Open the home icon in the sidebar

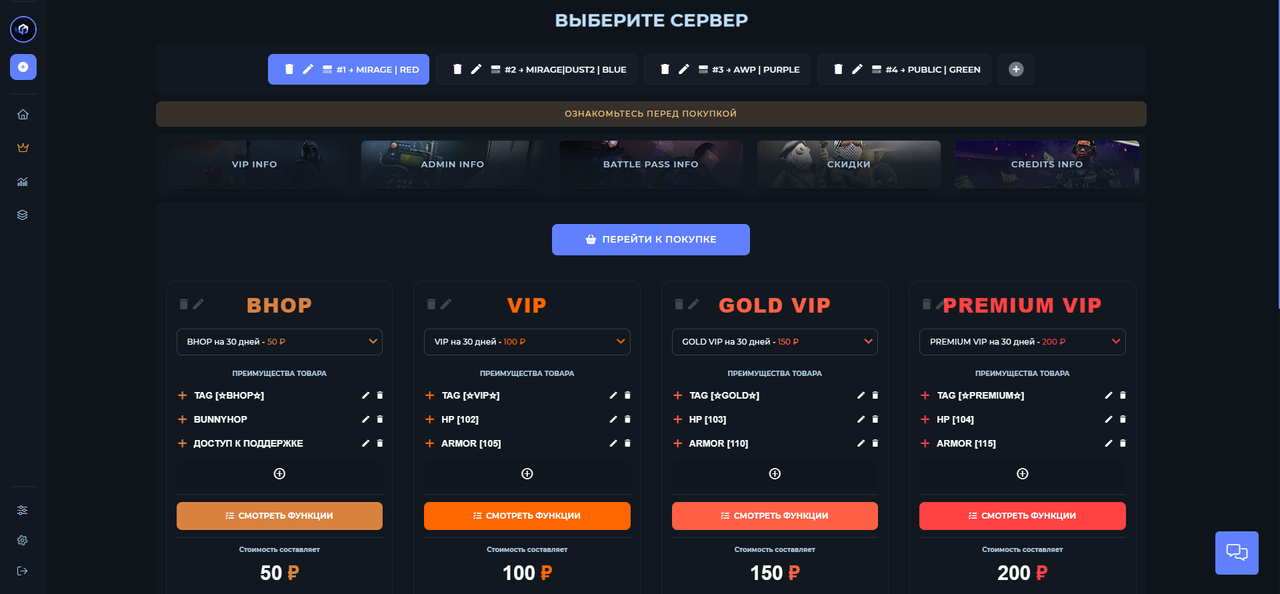pos(23,114)
